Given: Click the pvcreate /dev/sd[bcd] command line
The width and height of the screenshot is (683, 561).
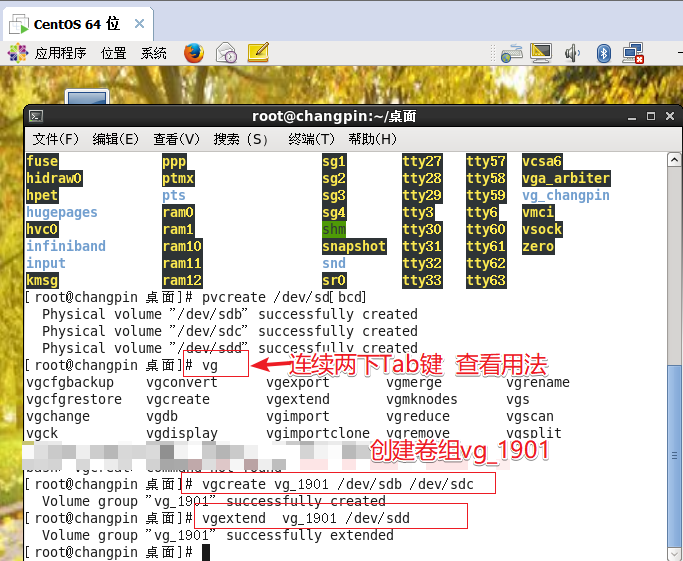Looking at the screenshot, I should tap(284, 297).
